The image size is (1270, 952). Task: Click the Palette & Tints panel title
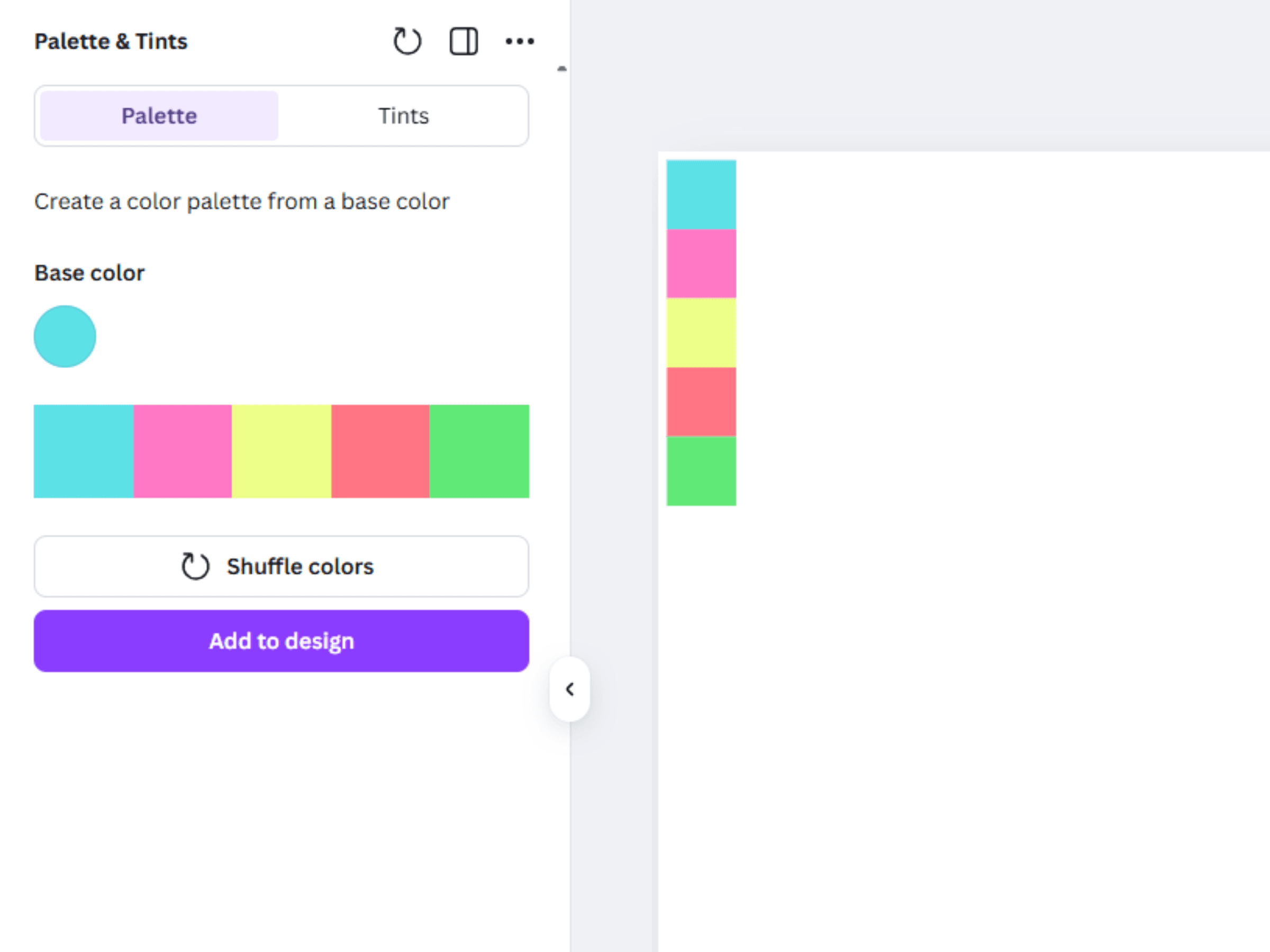tap(111, 41)
